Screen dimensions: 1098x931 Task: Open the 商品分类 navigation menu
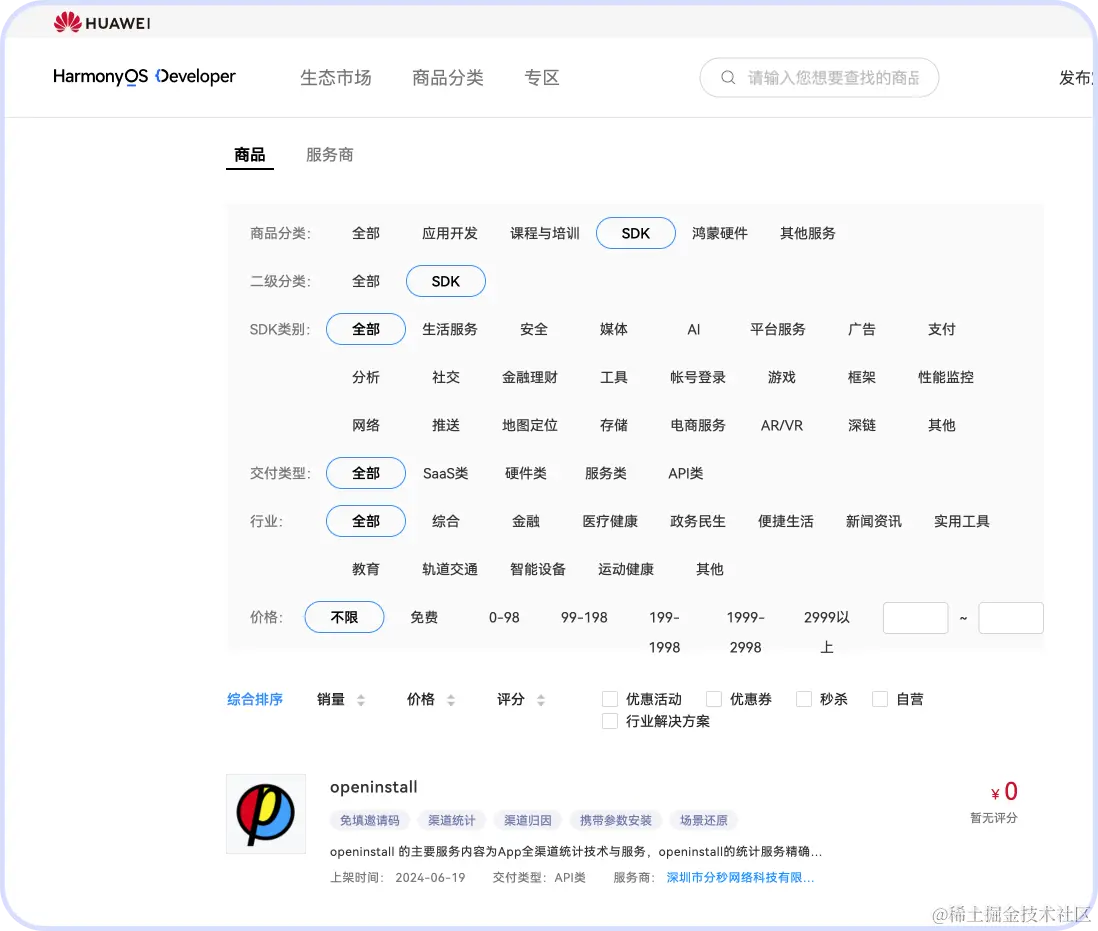[x=448, y=78]
